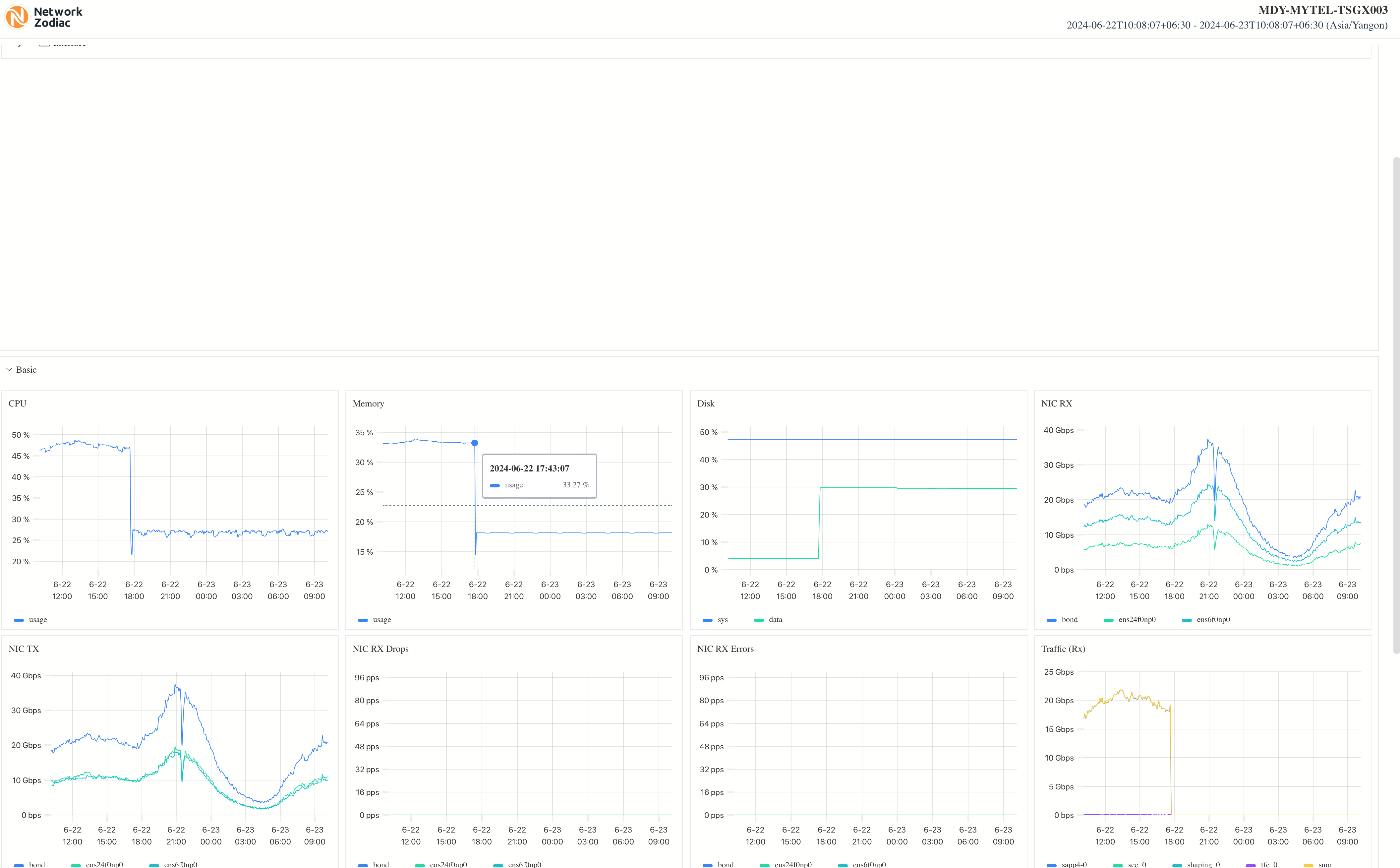Click the bond legend swatch under NIC TX
This screenshot has width=1400, height=868.
click(x=19, y=865)
